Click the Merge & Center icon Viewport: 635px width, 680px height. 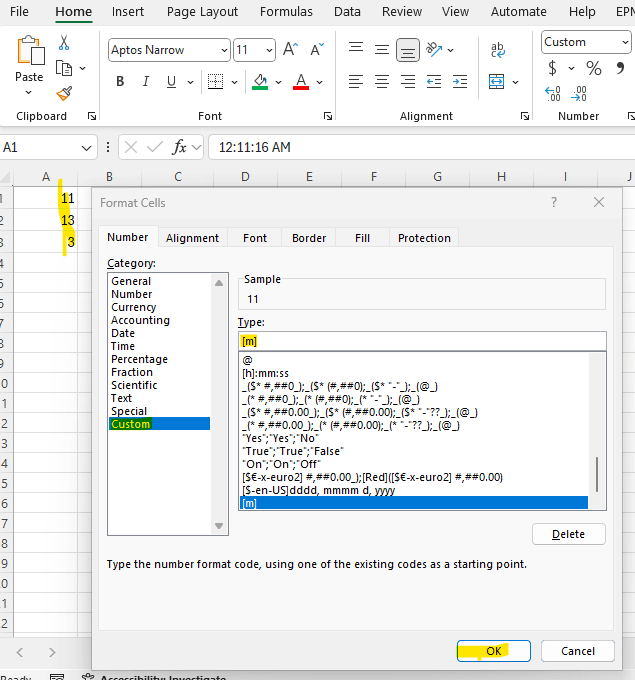pos(496,82)
